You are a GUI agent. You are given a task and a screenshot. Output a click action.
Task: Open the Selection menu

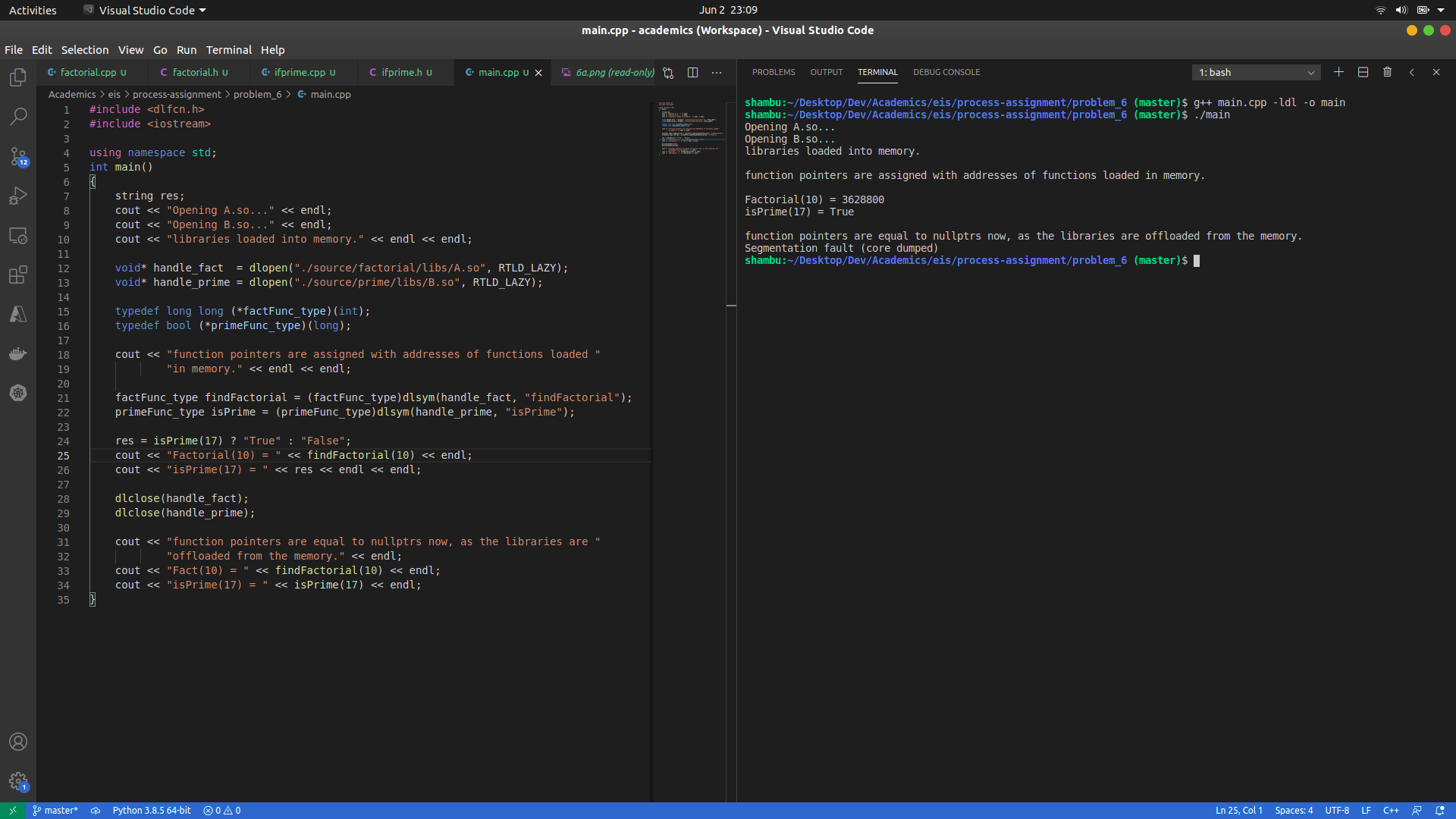pos(85,50)
